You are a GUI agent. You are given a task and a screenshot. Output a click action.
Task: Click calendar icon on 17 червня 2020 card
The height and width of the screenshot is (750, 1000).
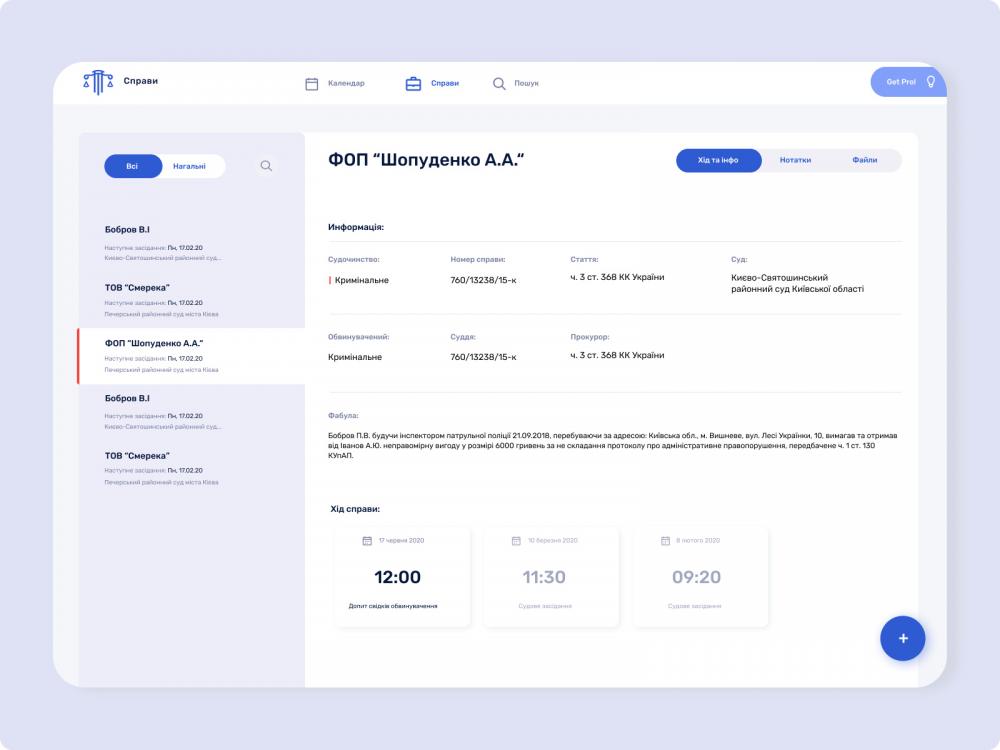point(367,541)
